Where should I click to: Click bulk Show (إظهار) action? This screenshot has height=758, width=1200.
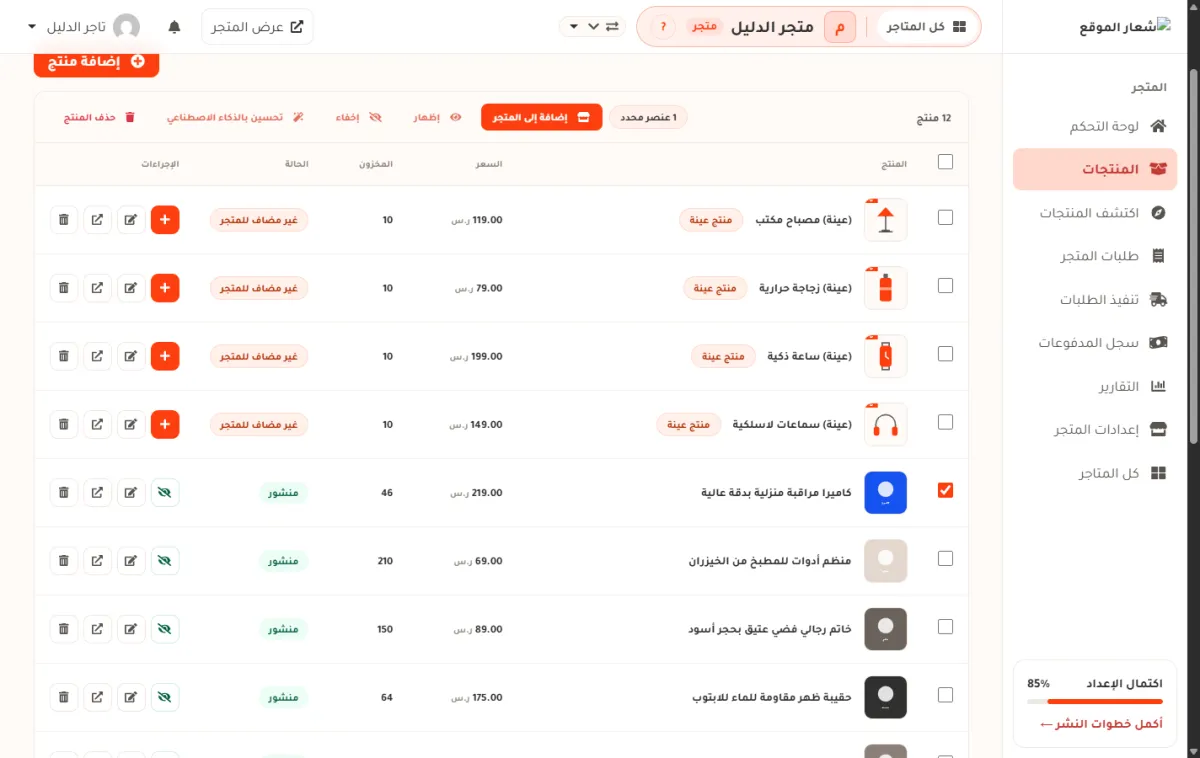(x=437, y=117)
